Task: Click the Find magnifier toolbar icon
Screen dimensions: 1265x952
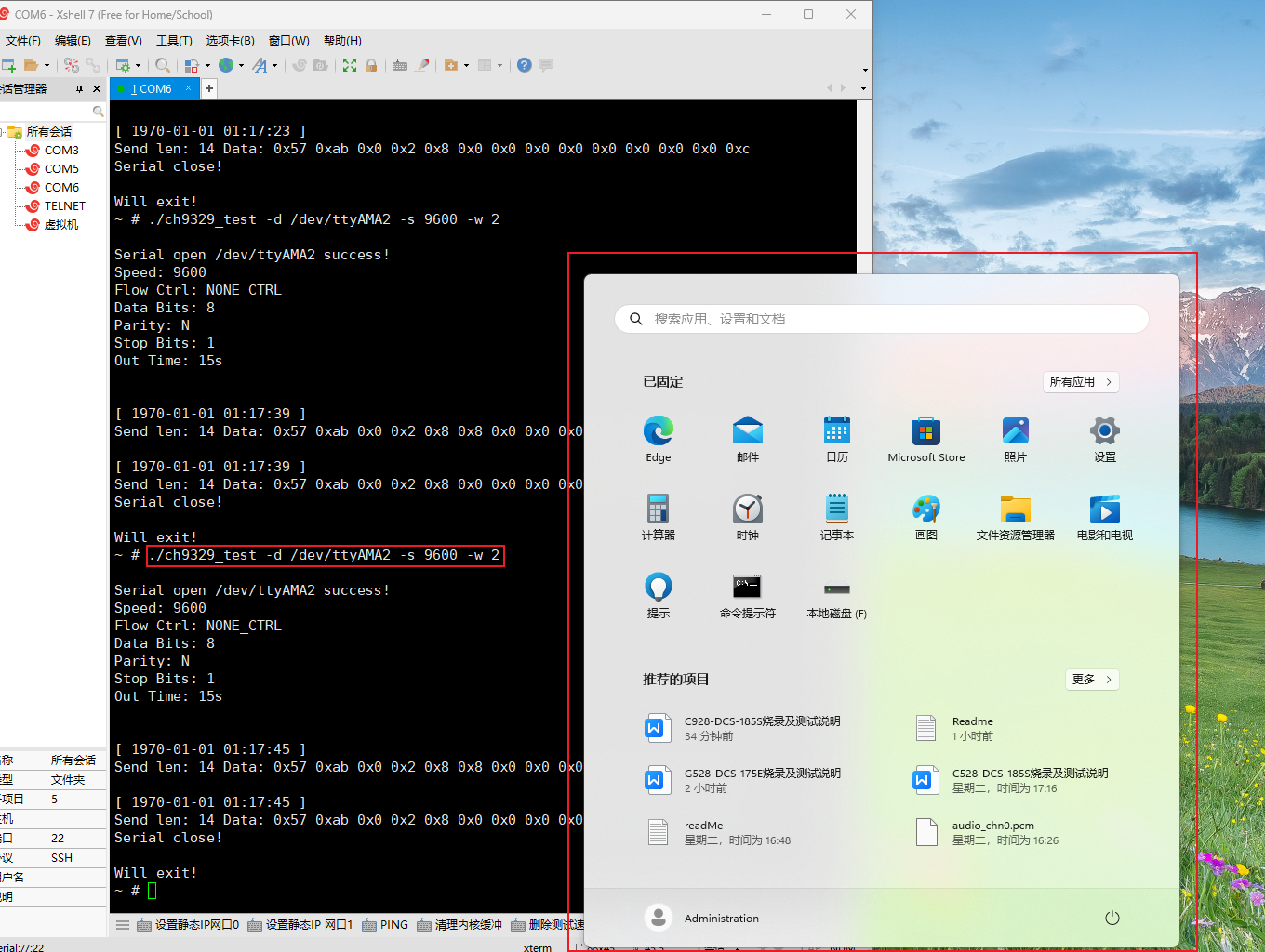Action: coord(163,65)
